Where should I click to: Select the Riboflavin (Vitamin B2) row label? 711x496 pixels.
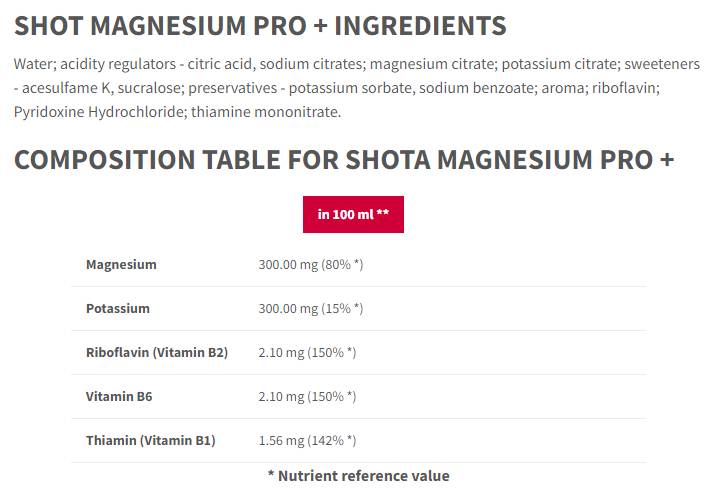click(157, 353)
